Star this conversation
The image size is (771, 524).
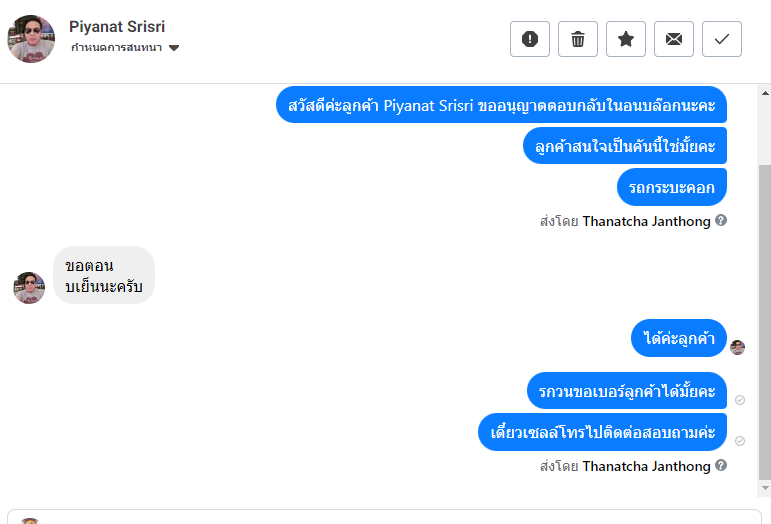(x=626, y=39)
